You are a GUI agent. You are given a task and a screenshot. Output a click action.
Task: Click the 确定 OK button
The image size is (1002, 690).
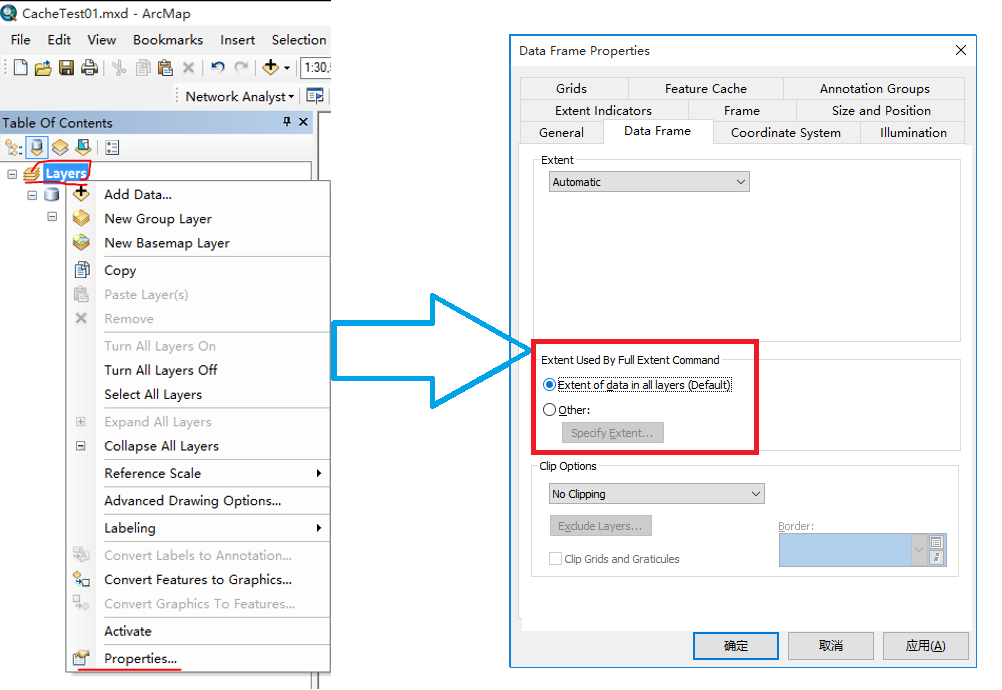[736, 646]
